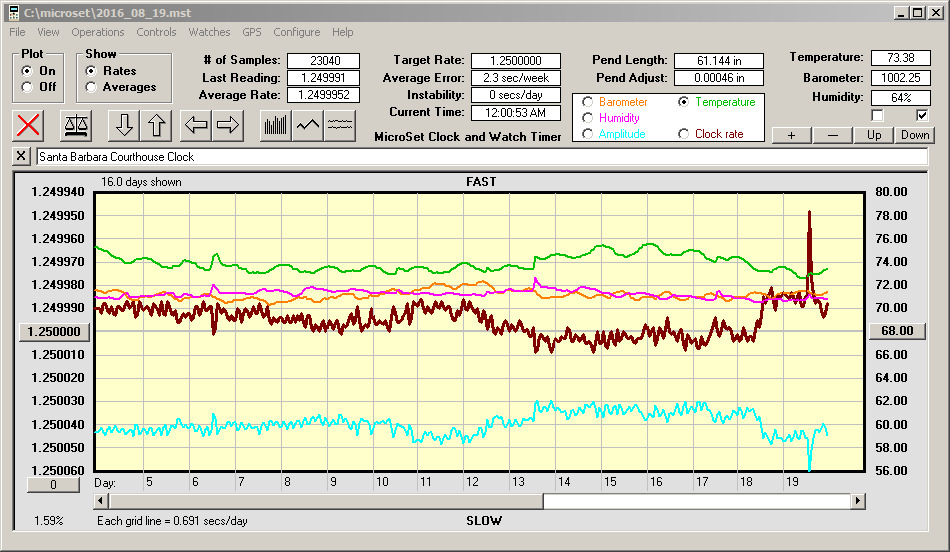This screenshot has height=552, width=950.
Task: Tick the unchecked box under Humidity
Action: pyautogui.click(x=877, y=115)
